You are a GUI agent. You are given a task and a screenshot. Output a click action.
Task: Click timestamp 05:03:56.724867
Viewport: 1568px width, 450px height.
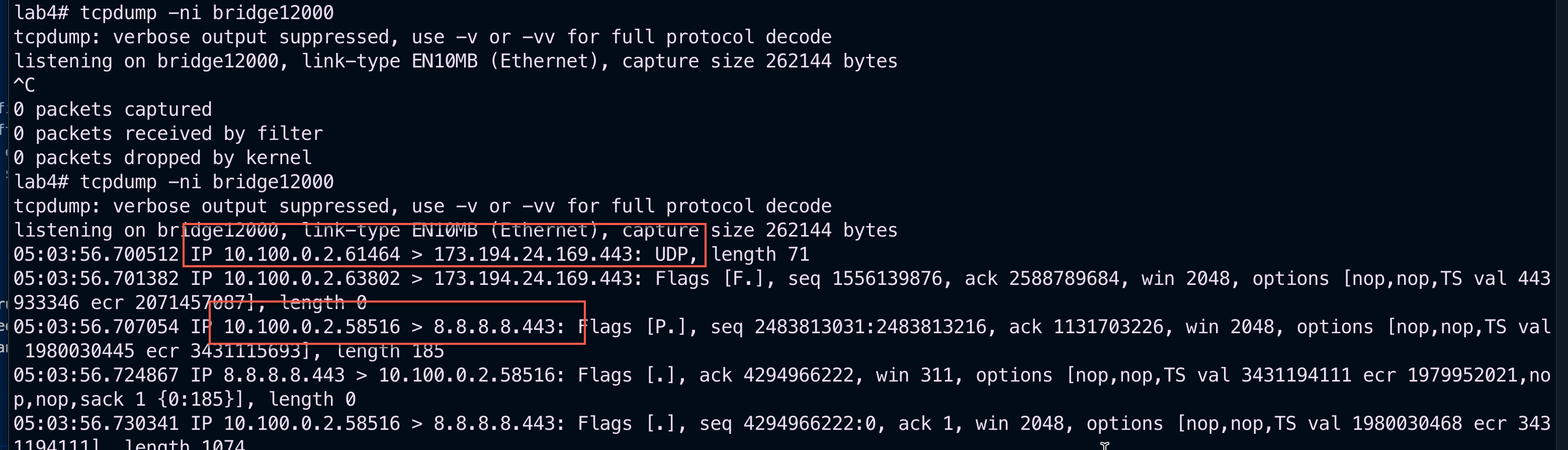pyautogui.click(x=96, y=375)
